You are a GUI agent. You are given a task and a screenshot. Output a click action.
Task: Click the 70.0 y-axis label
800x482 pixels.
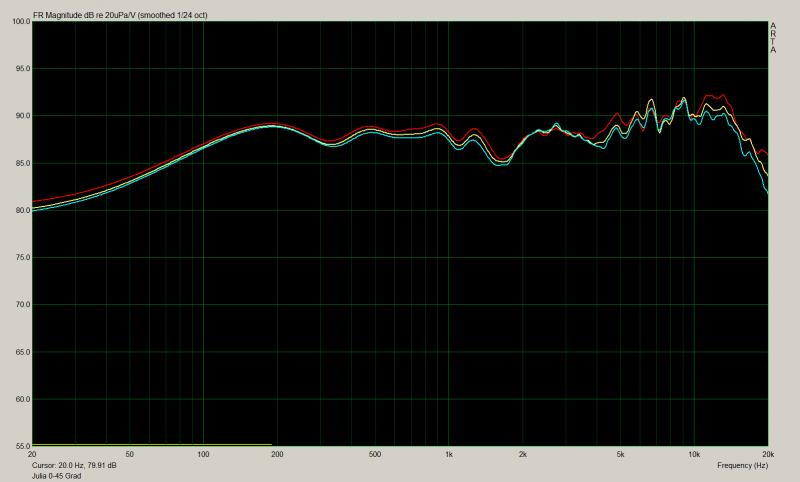coord(22,305)
